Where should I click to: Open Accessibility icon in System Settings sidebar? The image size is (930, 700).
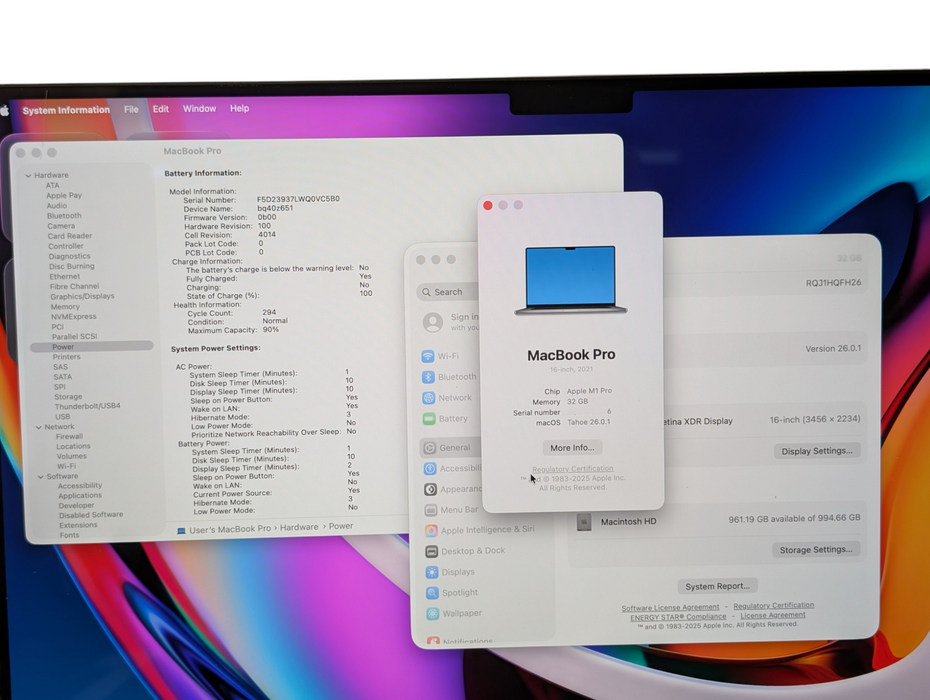click(x=431, y=469)
